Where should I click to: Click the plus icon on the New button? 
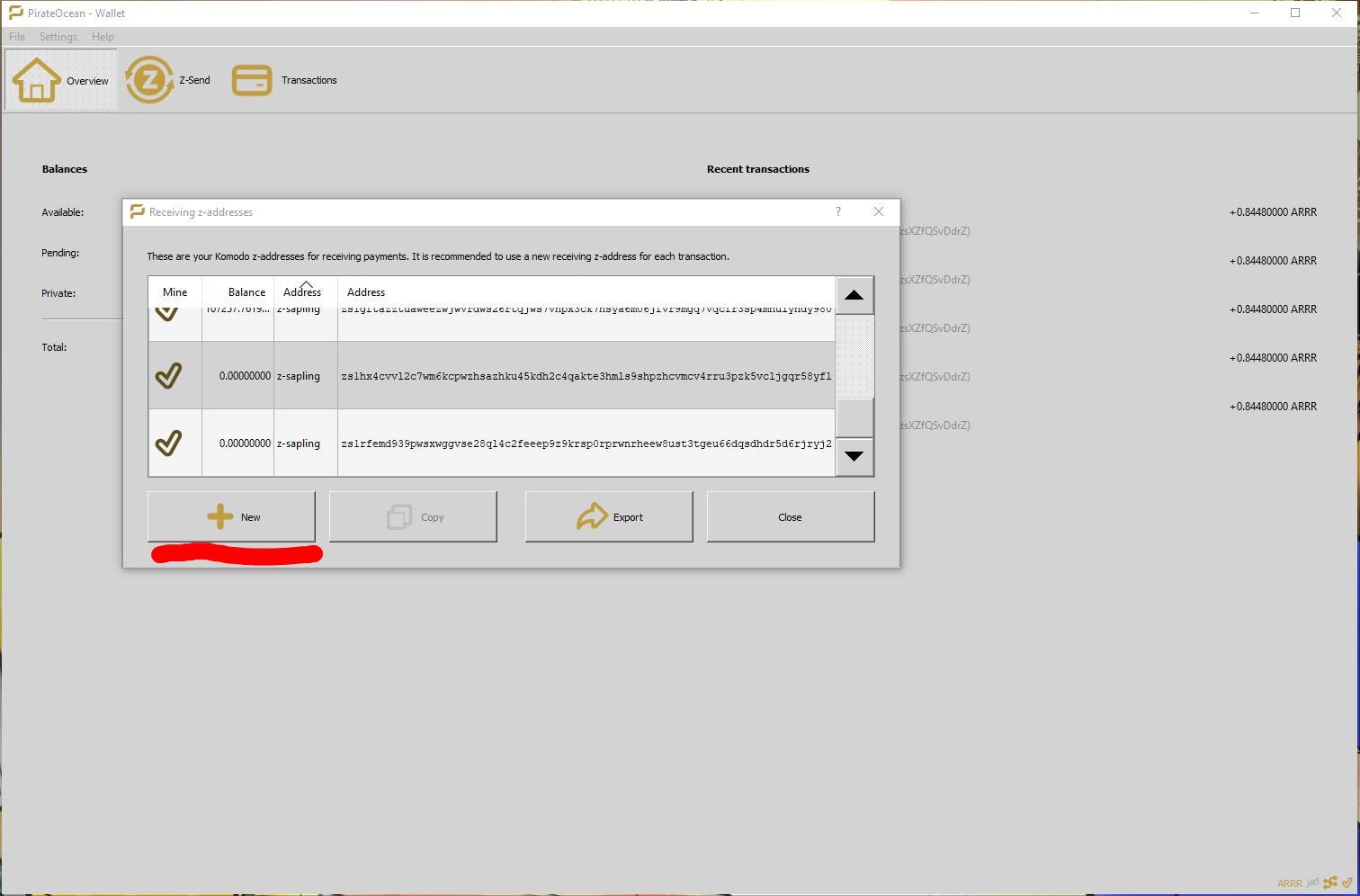219,516
